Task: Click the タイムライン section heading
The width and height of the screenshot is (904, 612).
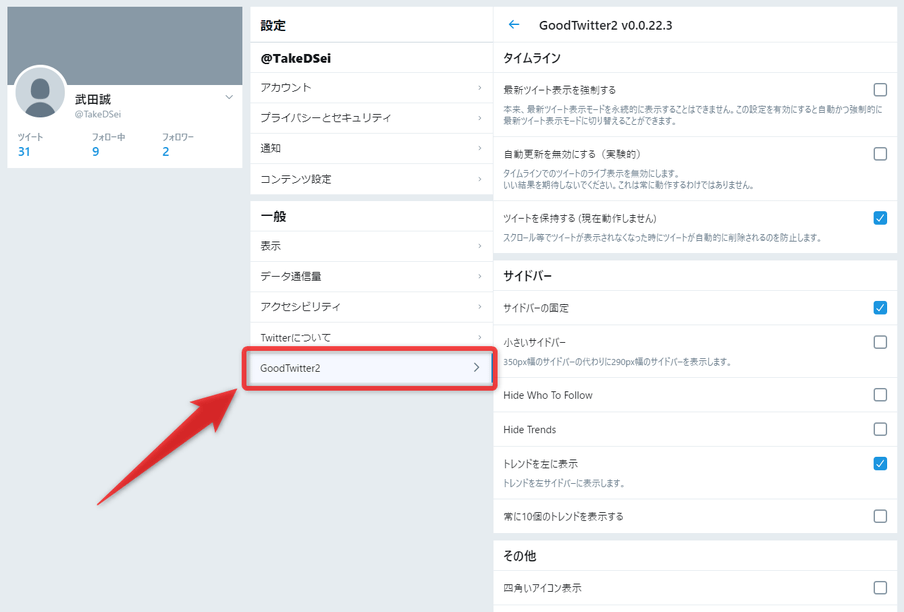Action: pos(532,58)
